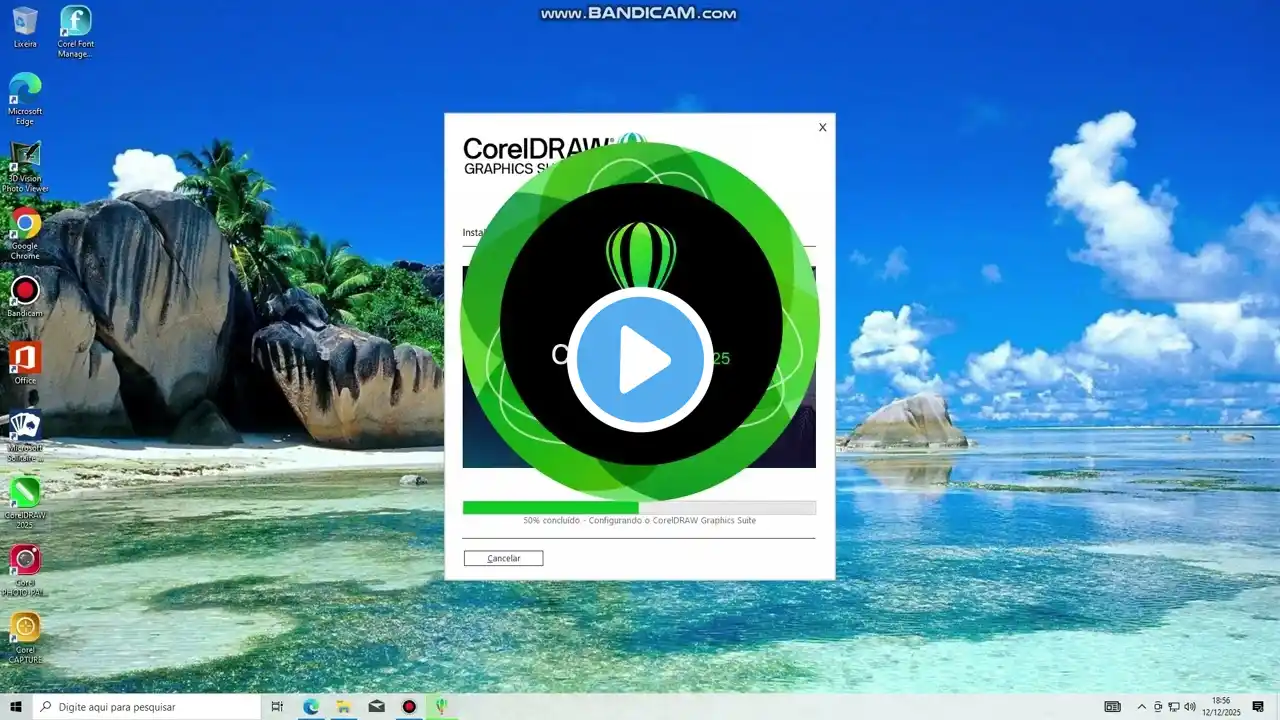The width and height of the screenshot is (1280, 720).
Task: Launch the Google Chrome desktop shortcut
Action: 25,234
